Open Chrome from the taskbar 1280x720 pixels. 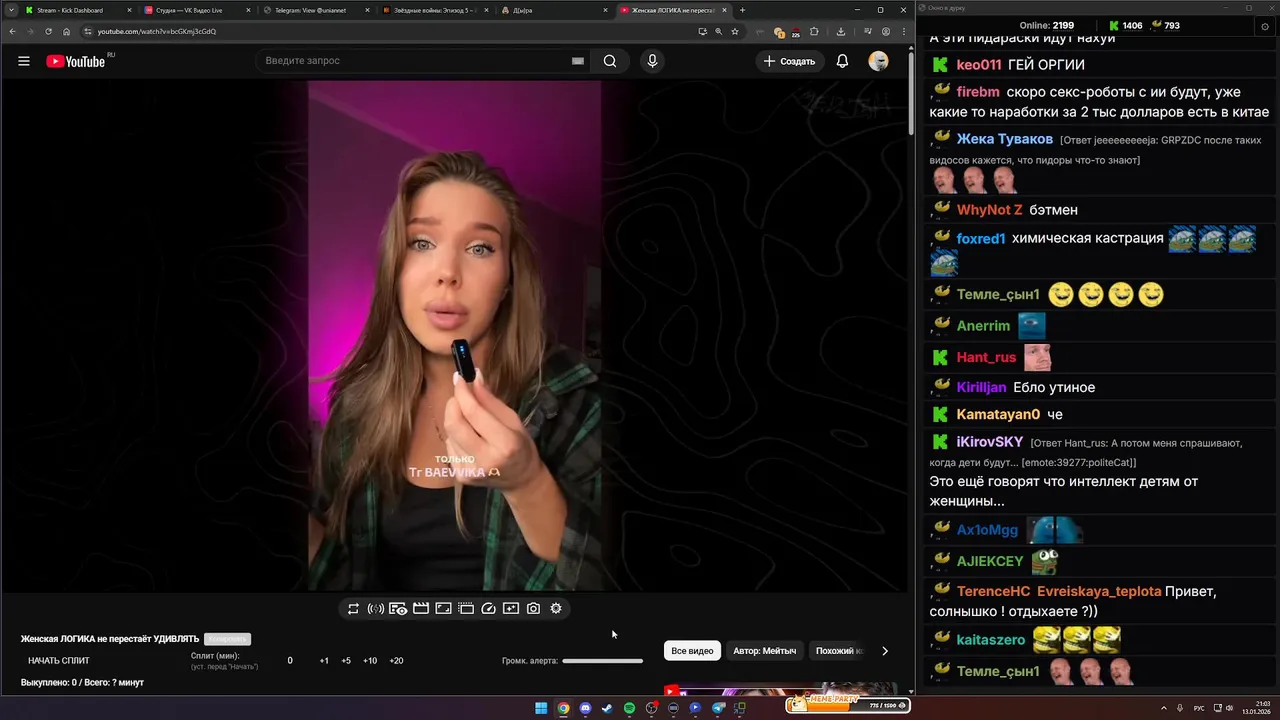click(563, 708)
